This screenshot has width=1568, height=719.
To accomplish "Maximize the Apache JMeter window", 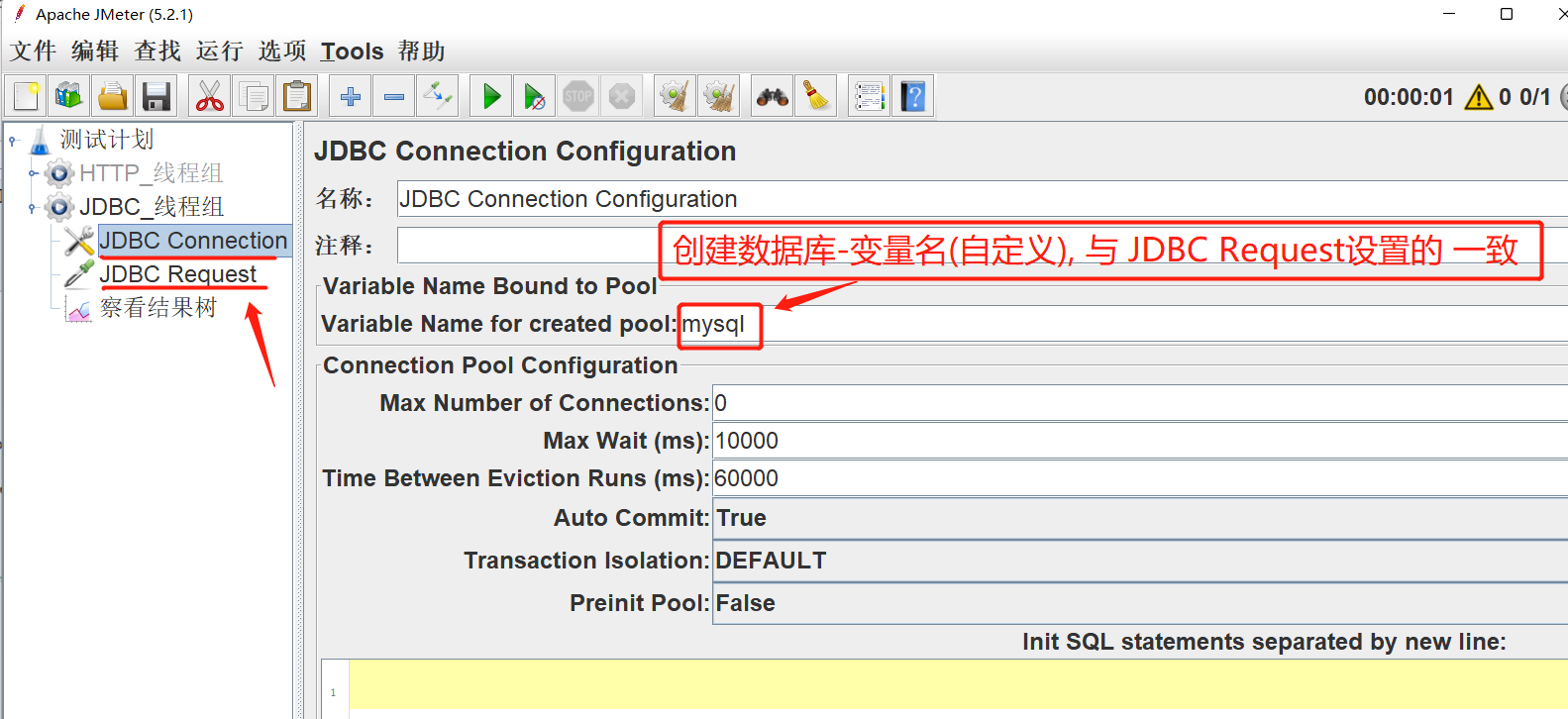I will pyautogui.click(x=1507, y=14).
